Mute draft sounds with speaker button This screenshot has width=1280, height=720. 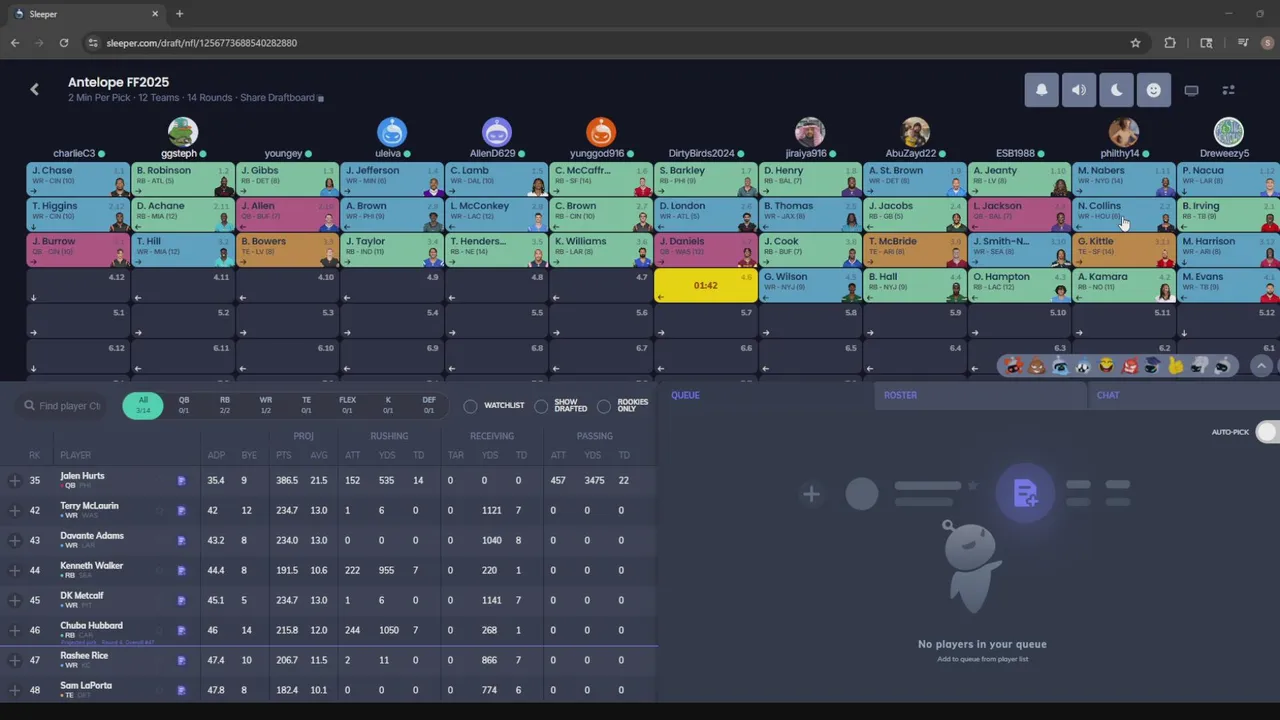pyautogui.click(x=1079, y=90)
